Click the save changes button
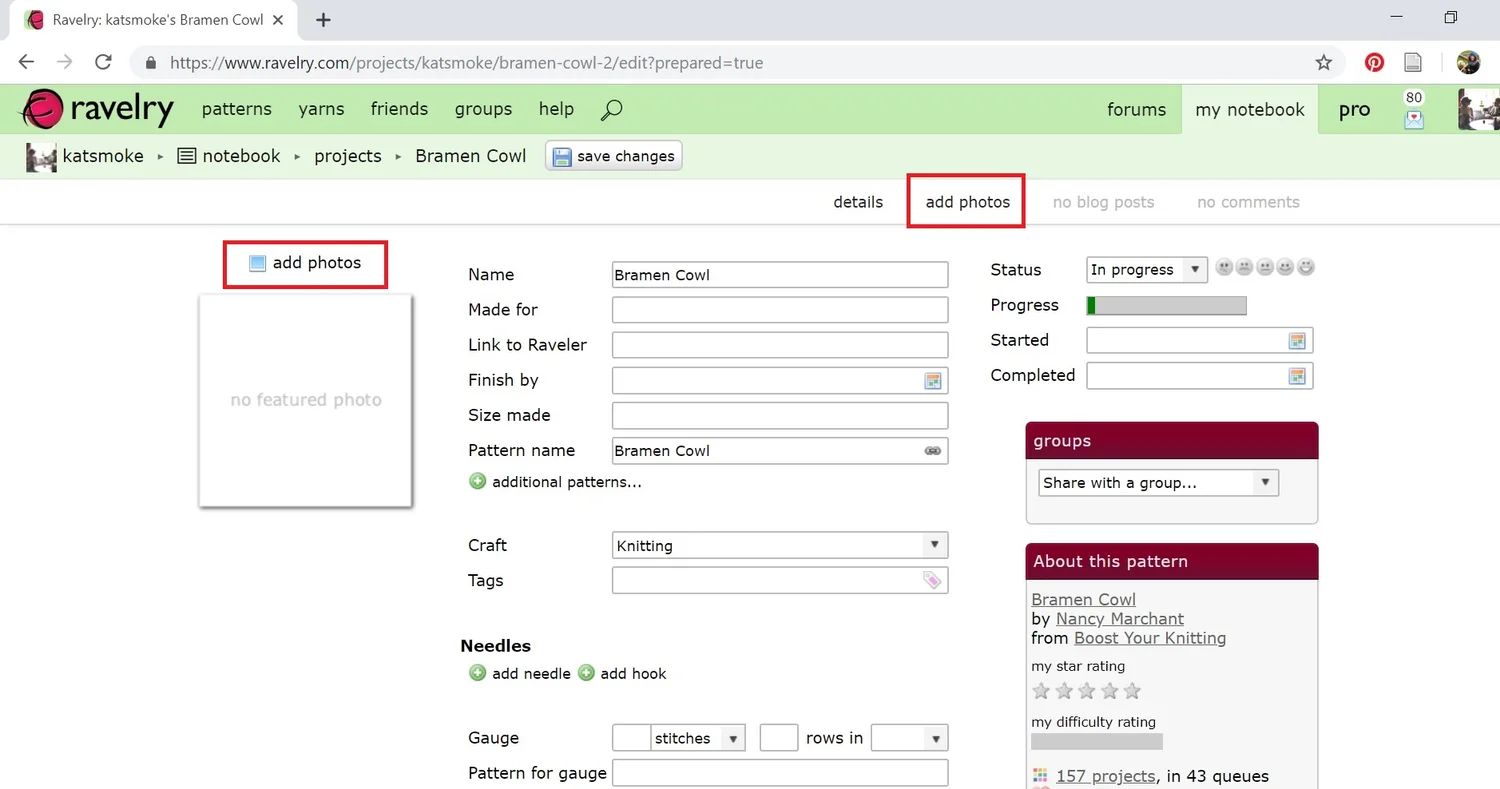 pos(614,156)
